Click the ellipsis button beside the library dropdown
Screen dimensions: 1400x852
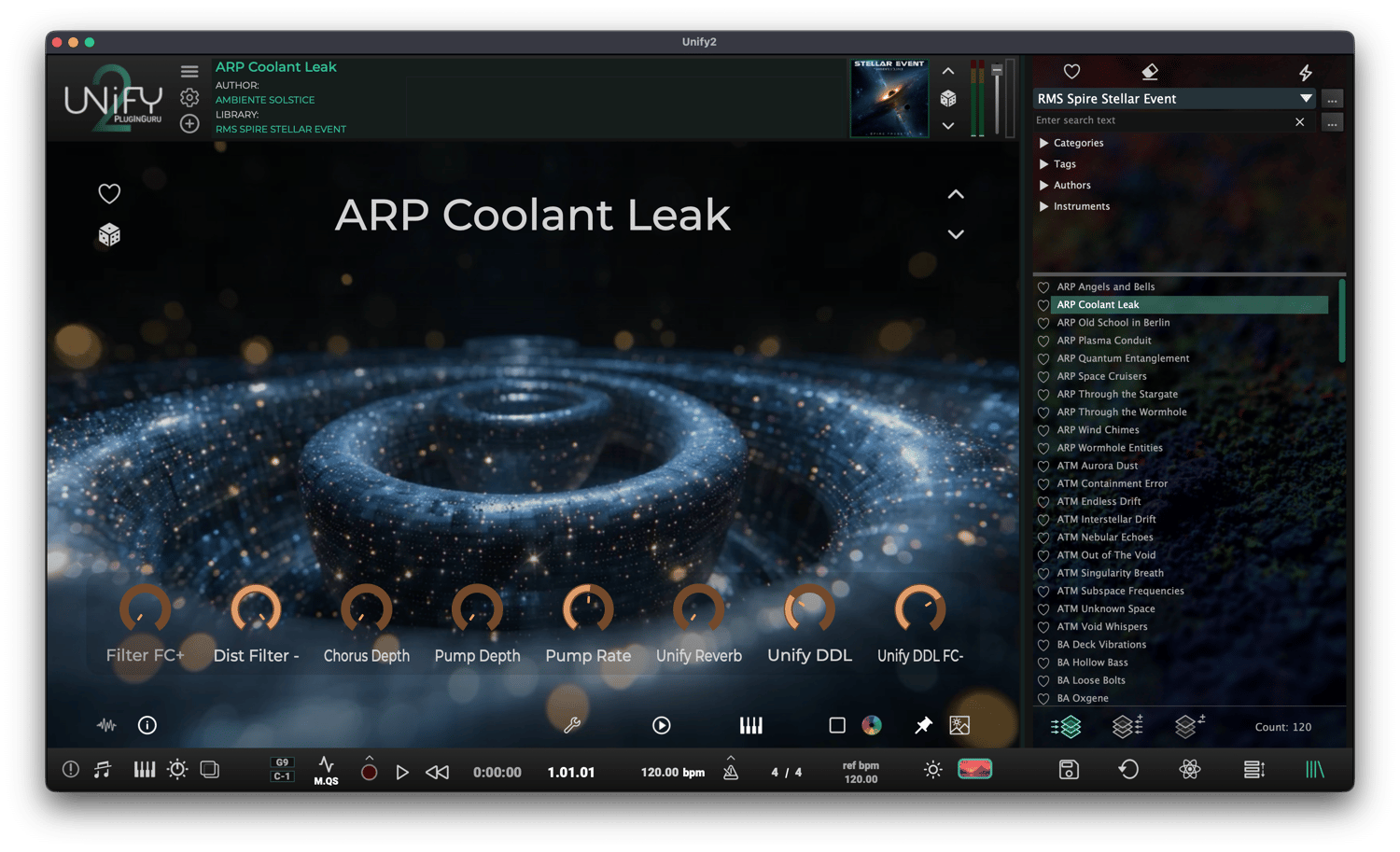(1332, 99)
